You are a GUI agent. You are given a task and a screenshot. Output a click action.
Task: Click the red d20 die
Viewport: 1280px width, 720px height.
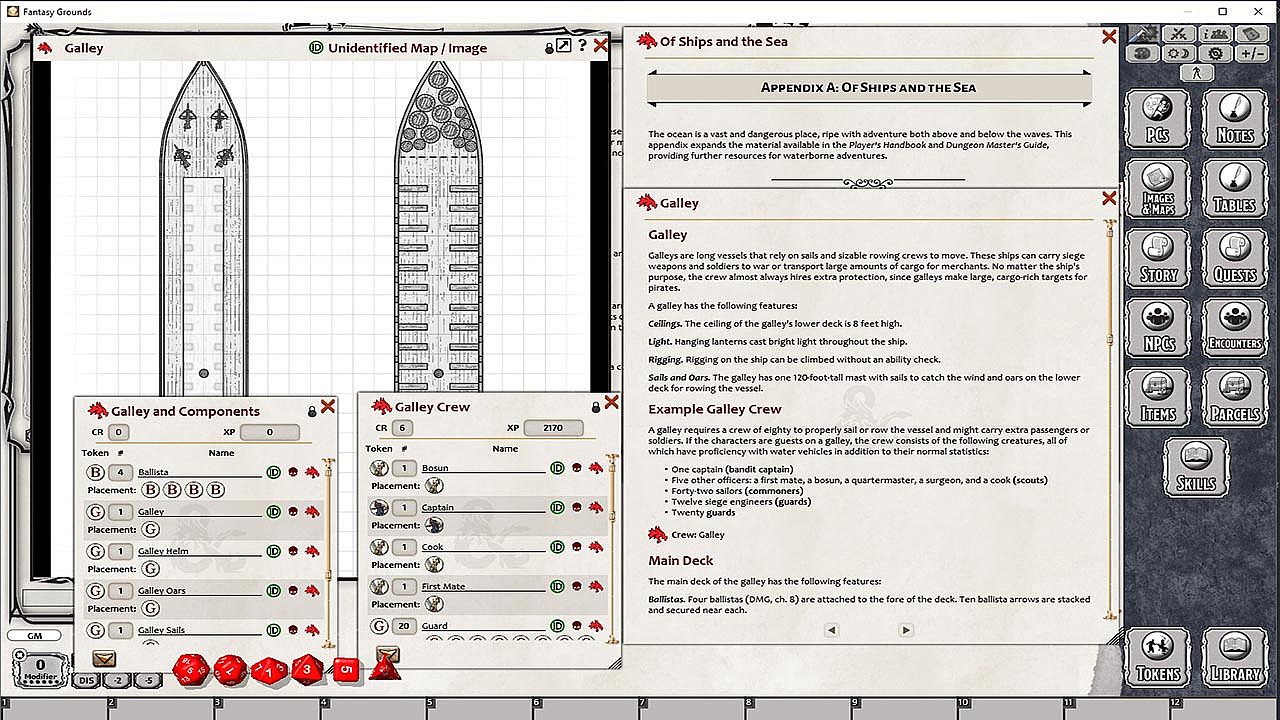click(x=191, y=671)
